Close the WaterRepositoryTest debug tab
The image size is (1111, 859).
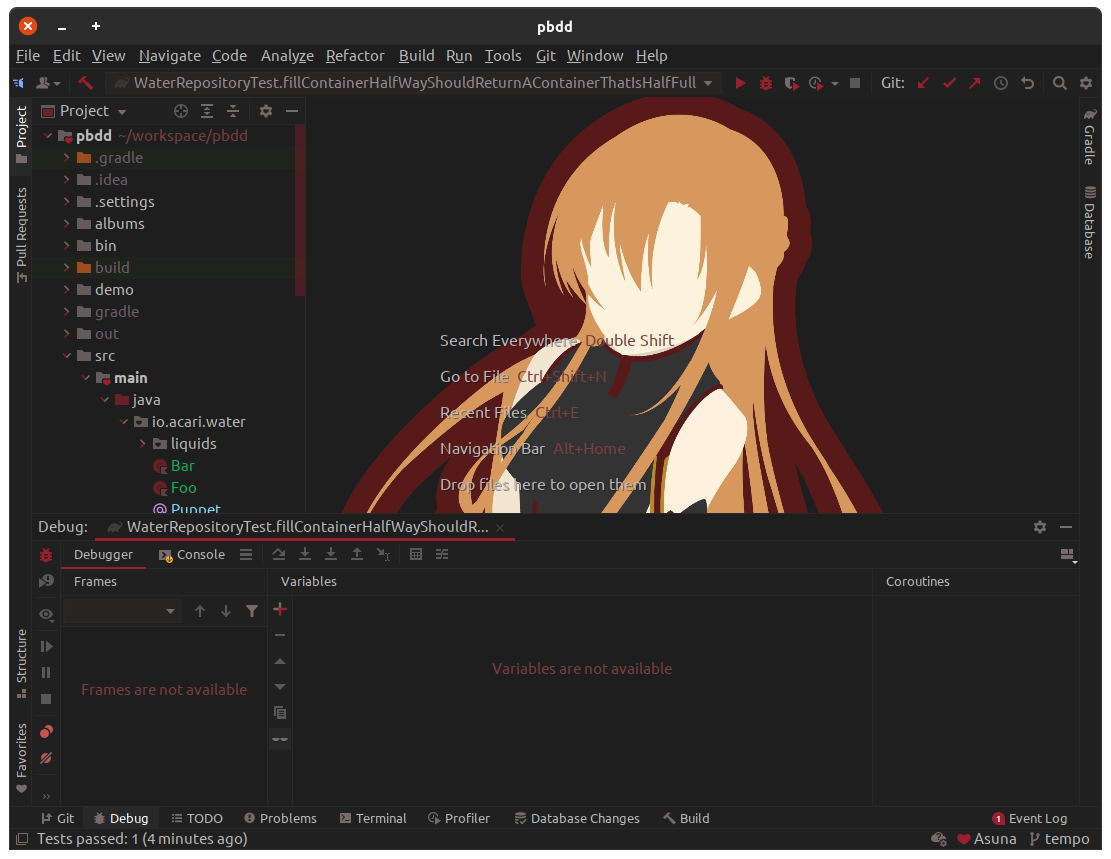click(500, 527)
